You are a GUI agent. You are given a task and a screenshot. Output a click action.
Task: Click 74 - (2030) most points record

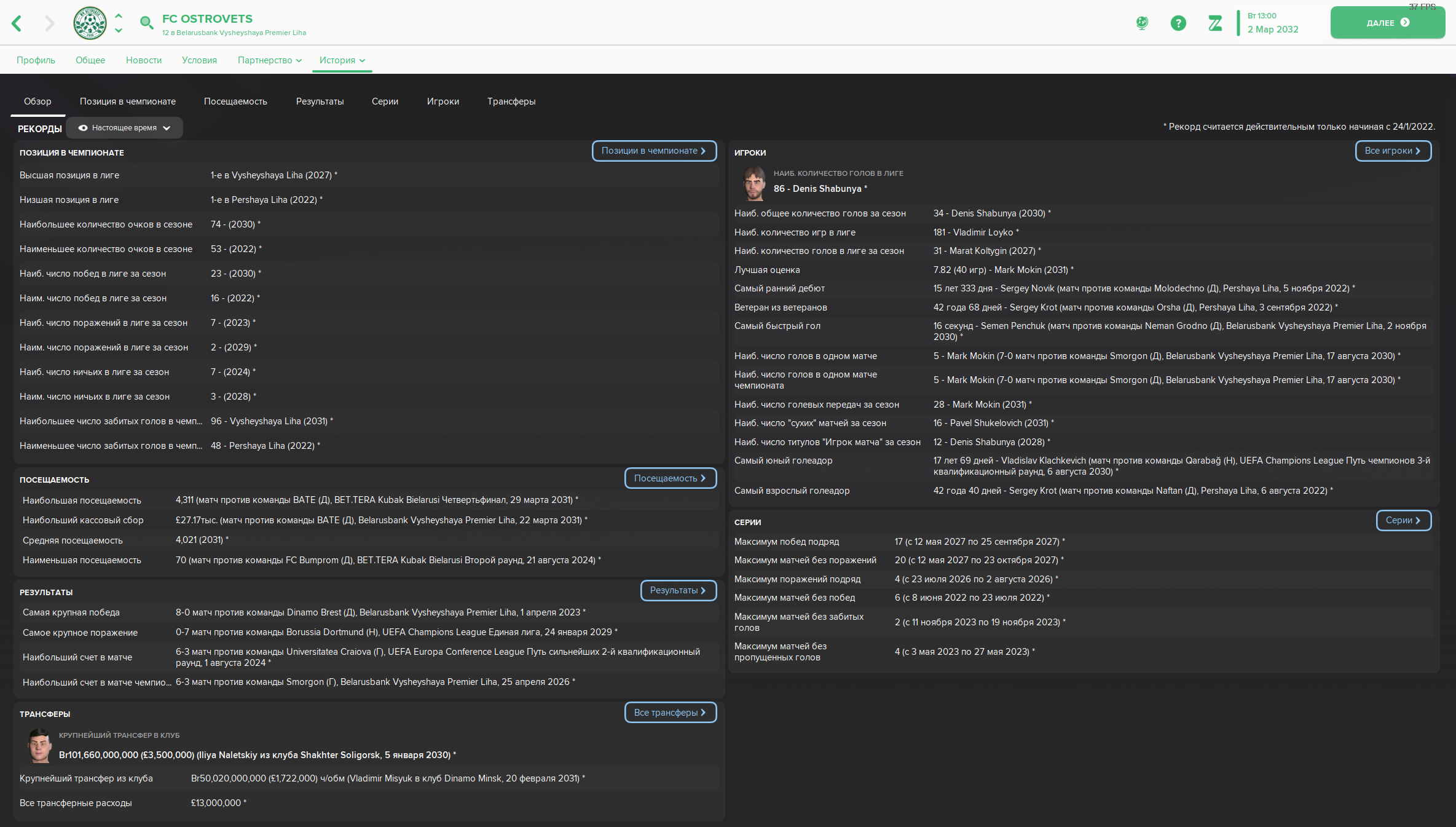(x=235, y=224)
